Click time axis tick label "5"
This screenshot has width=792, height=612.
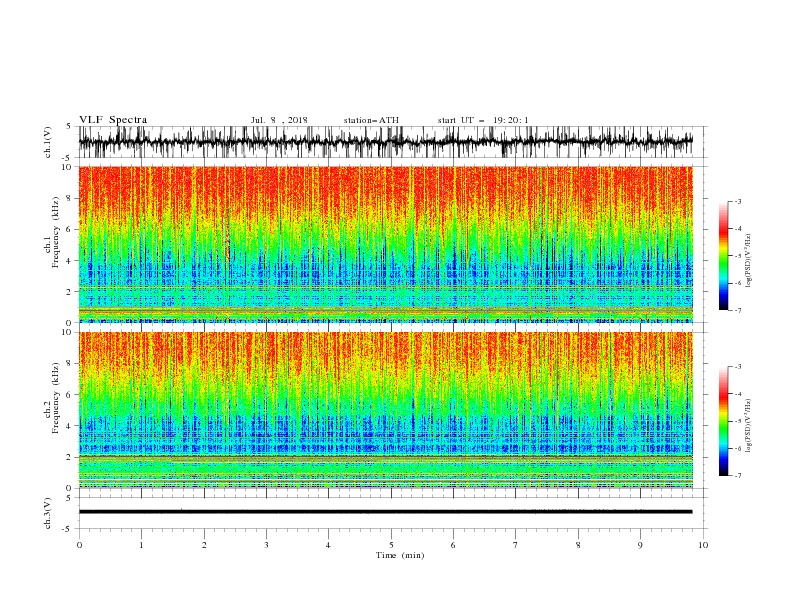pos(391,545)
